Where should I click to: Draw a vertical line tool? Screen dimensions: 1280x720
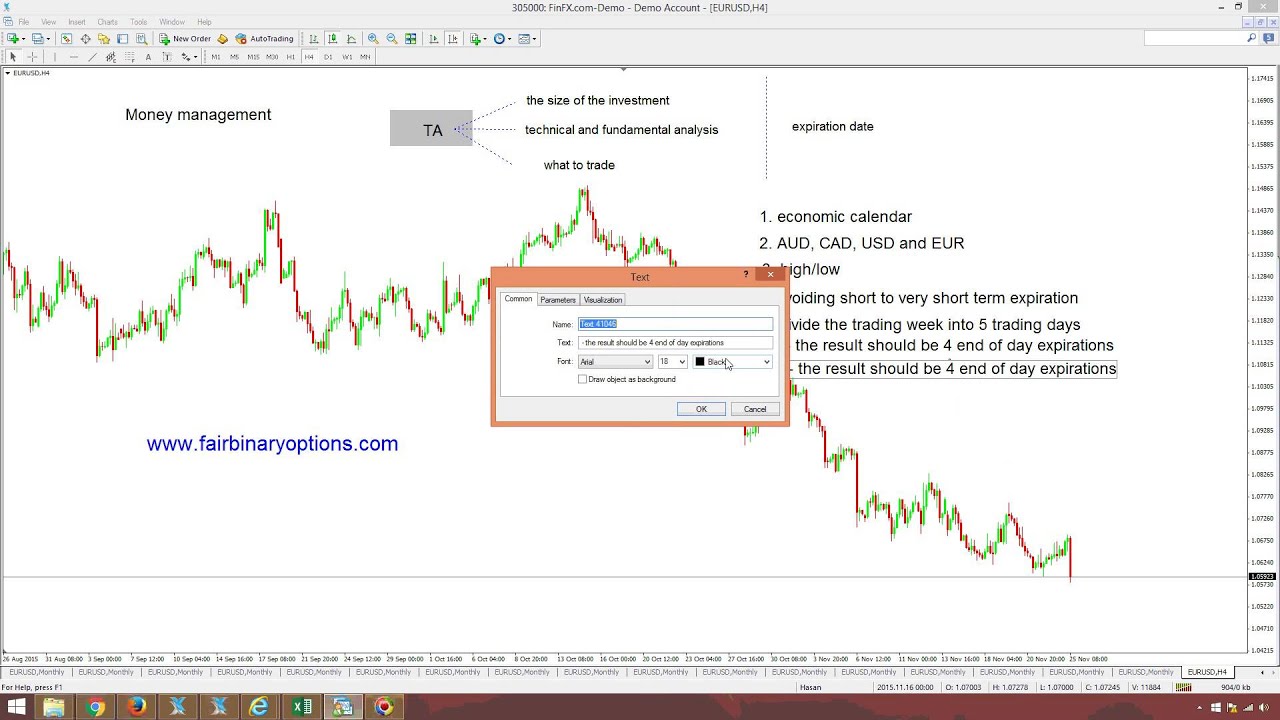[55, 57]
